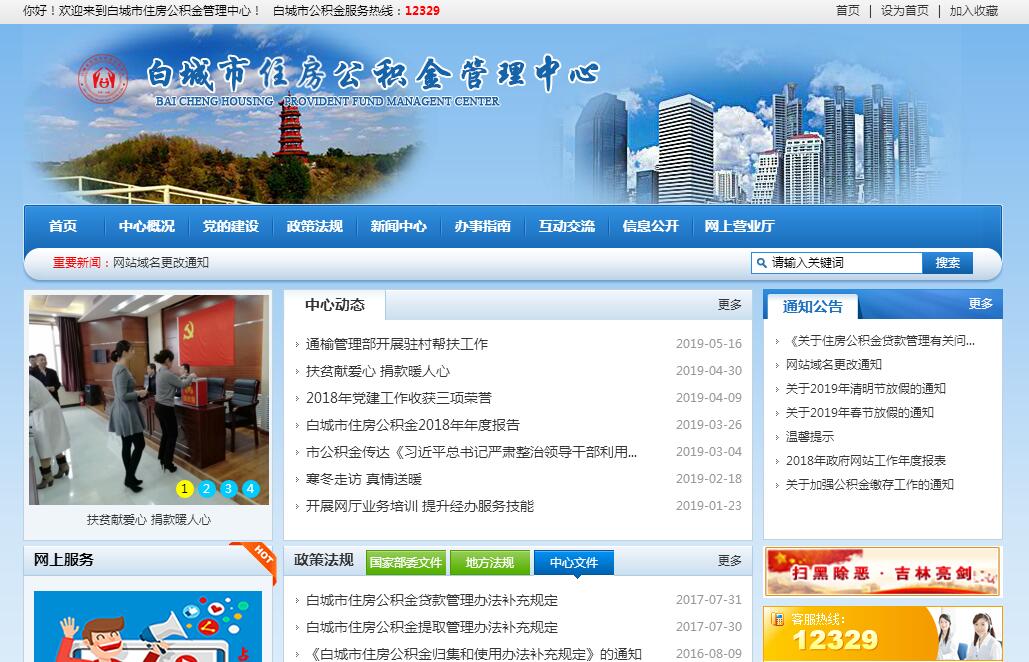Click date 2019-05-16 in news list
Viewport: 1029px width, 662px height.
click(x=709, y=344)
